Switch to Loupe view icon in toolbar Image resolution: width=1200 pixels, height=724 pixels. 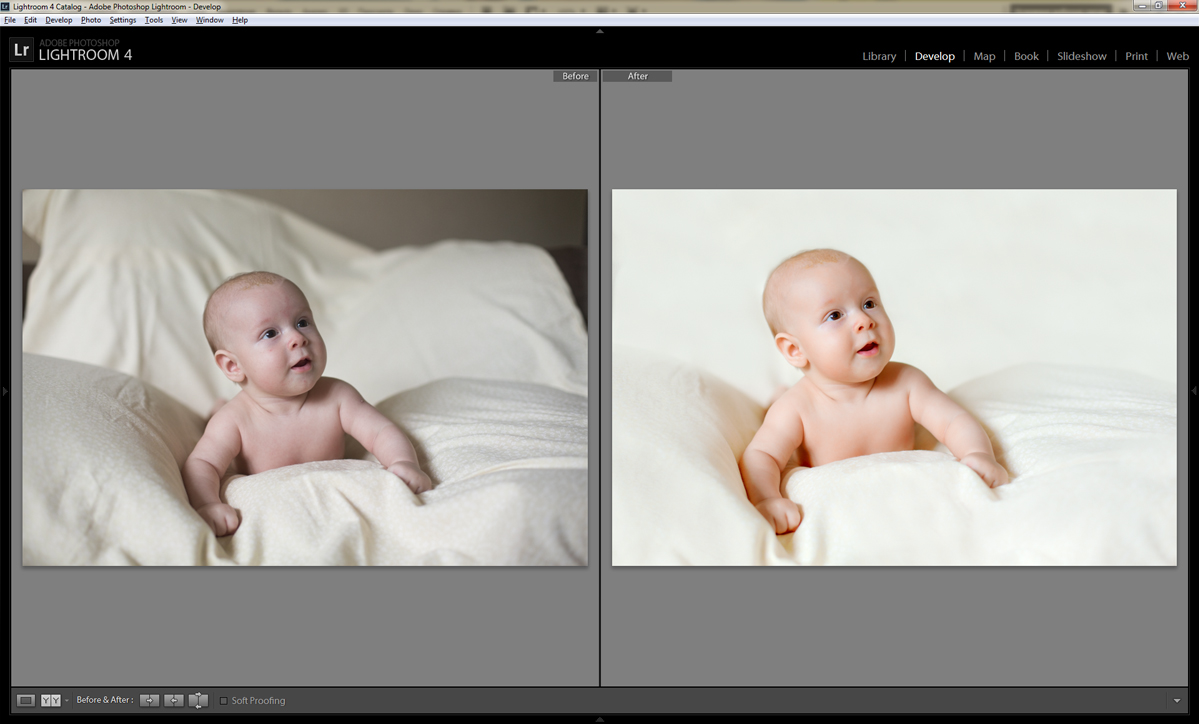pos(26,700)
